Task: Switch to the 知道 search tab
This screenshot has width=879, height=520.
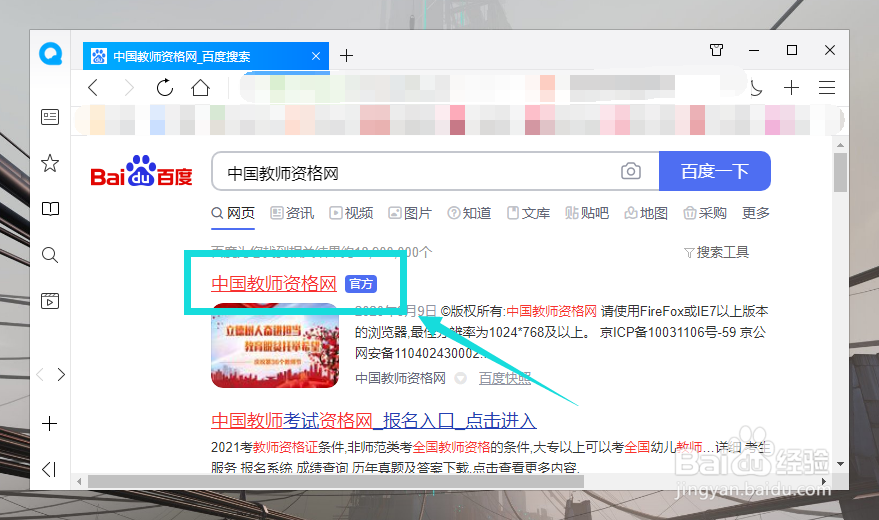Action: click(x=469, y=213)
